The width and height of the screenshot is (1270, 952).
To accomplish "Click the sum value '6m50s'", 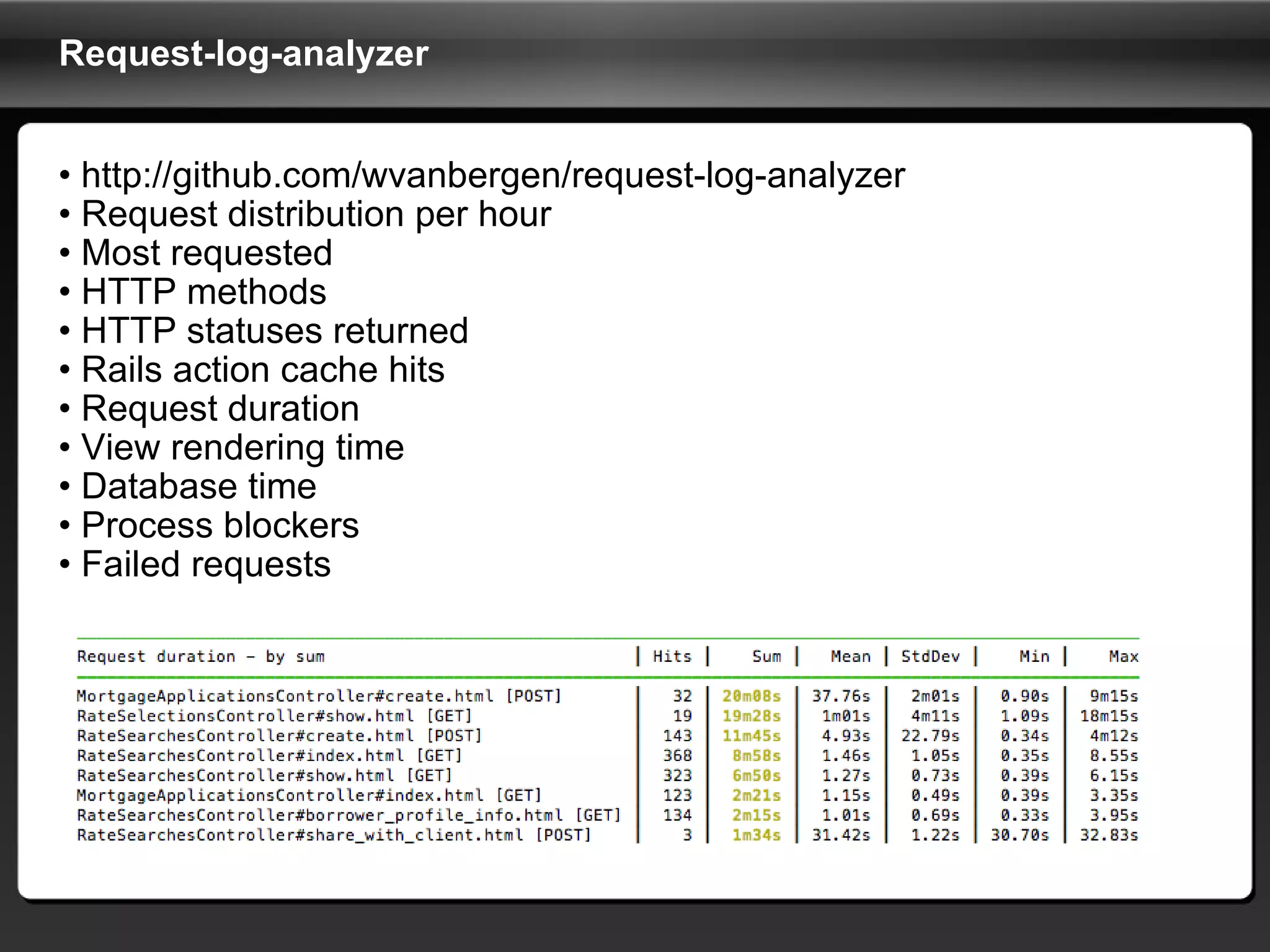I will 757,775.
